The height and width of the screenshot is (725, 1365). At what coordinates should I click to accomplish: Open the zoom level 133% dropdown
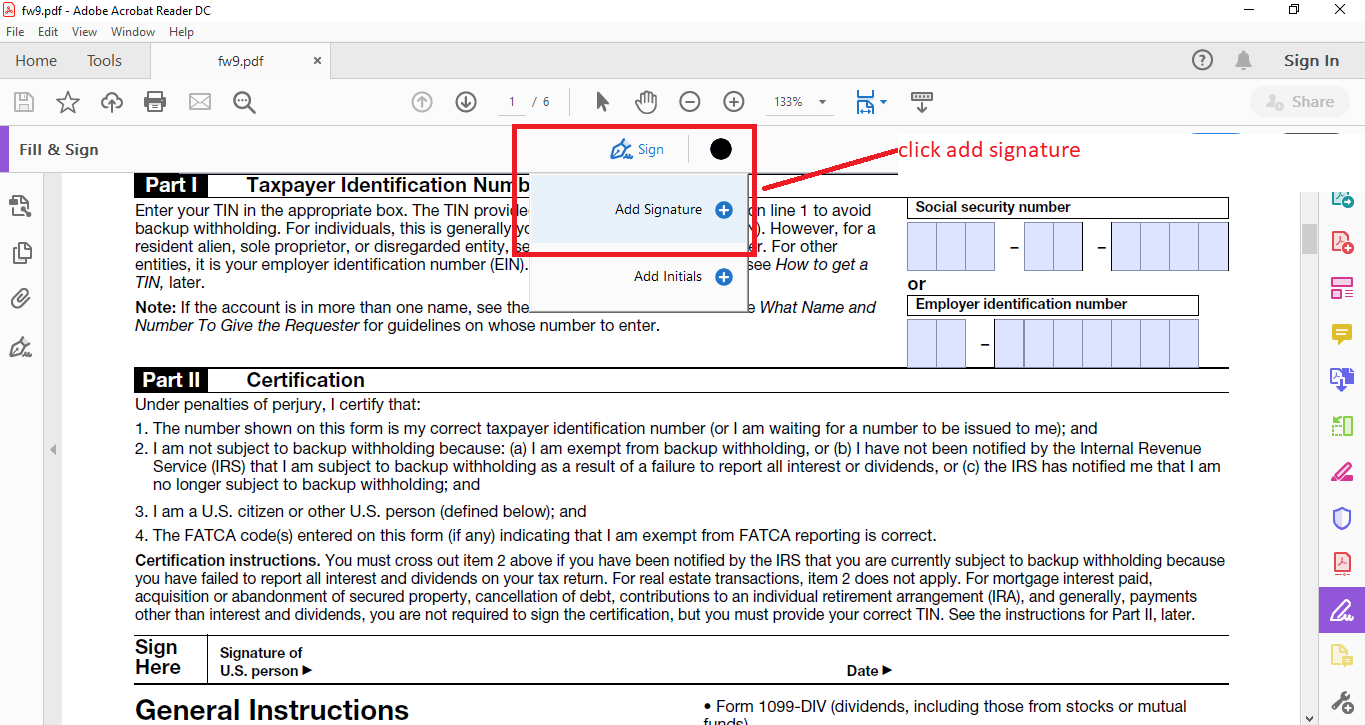800,102
